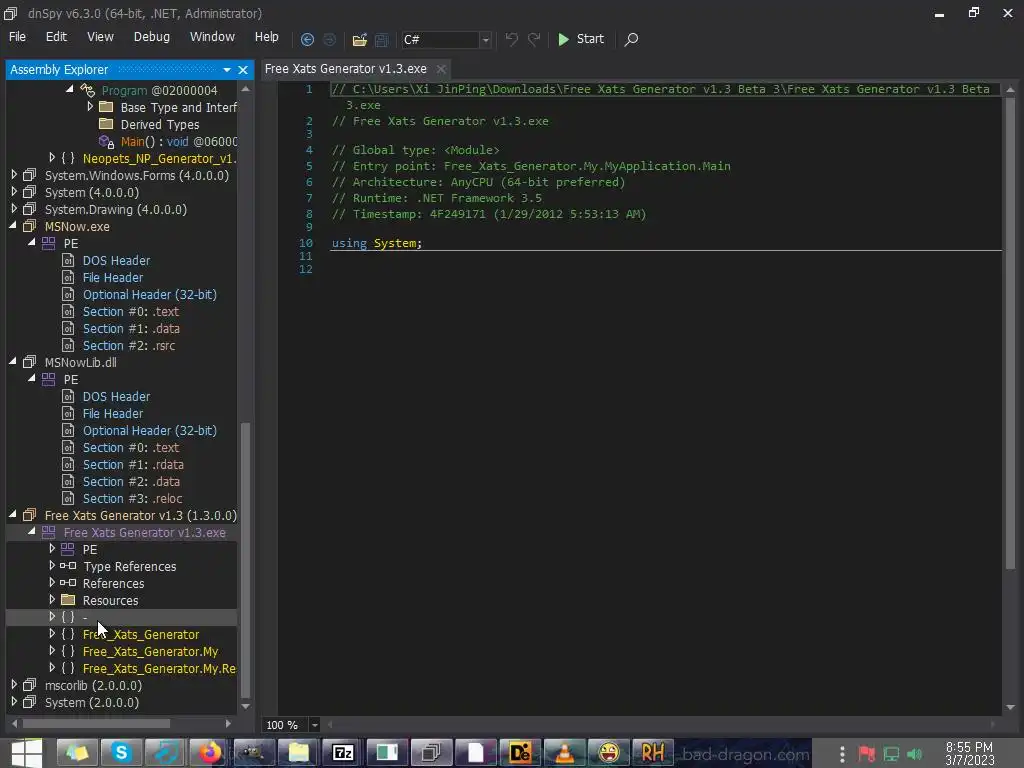Screen dimensions: 1024x768
Task: Switch to Free Xats Generator v1.3.exe tab
Action: click(x=345, y=69)
